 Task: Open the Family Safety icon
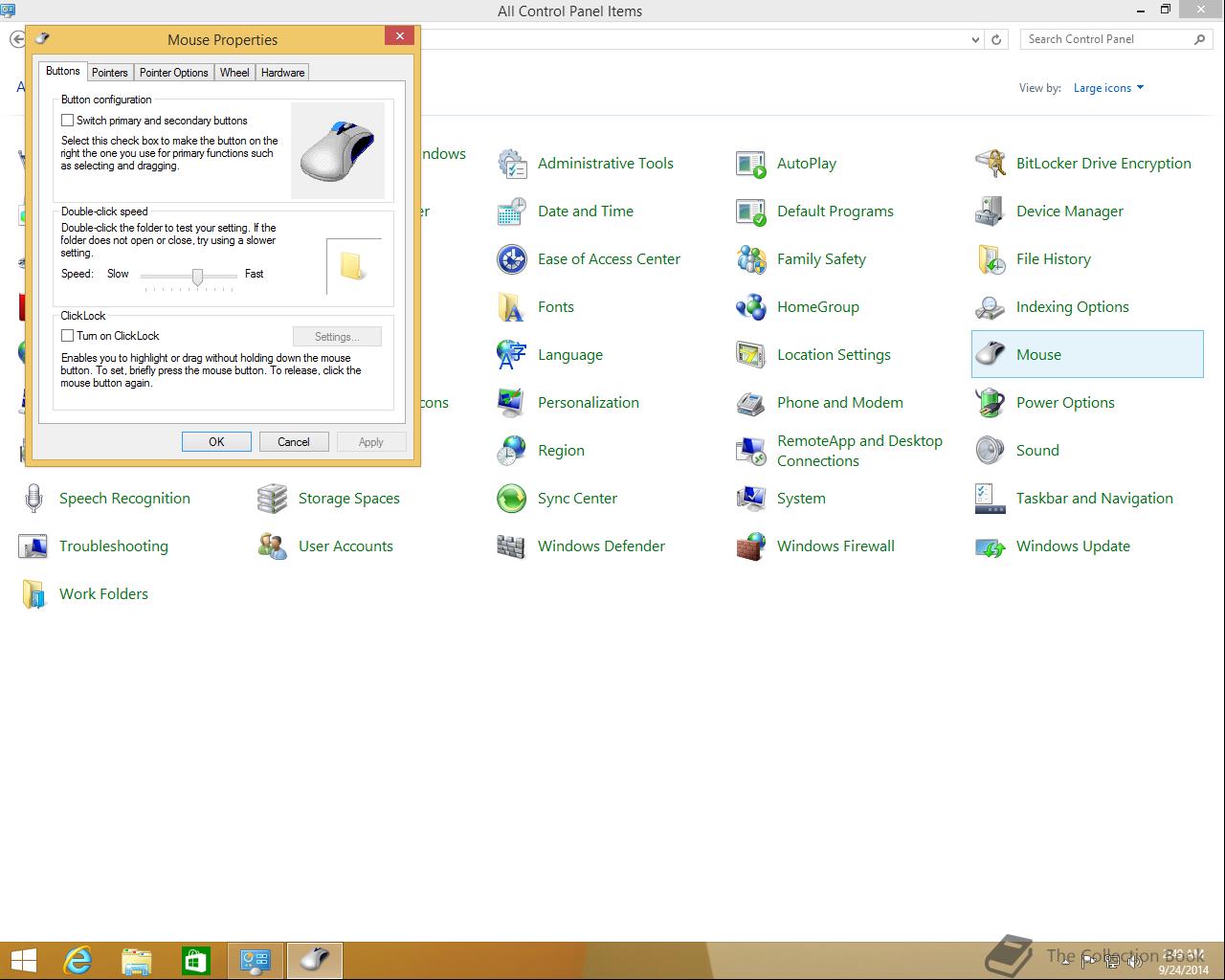(x=751, y=259)
